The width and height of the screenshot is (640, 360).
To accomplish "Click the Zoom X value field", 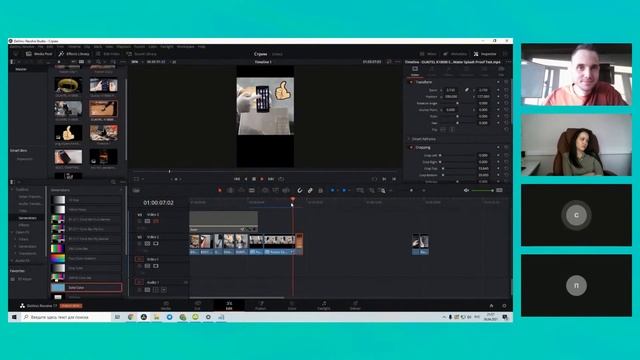I will (451, 90).
